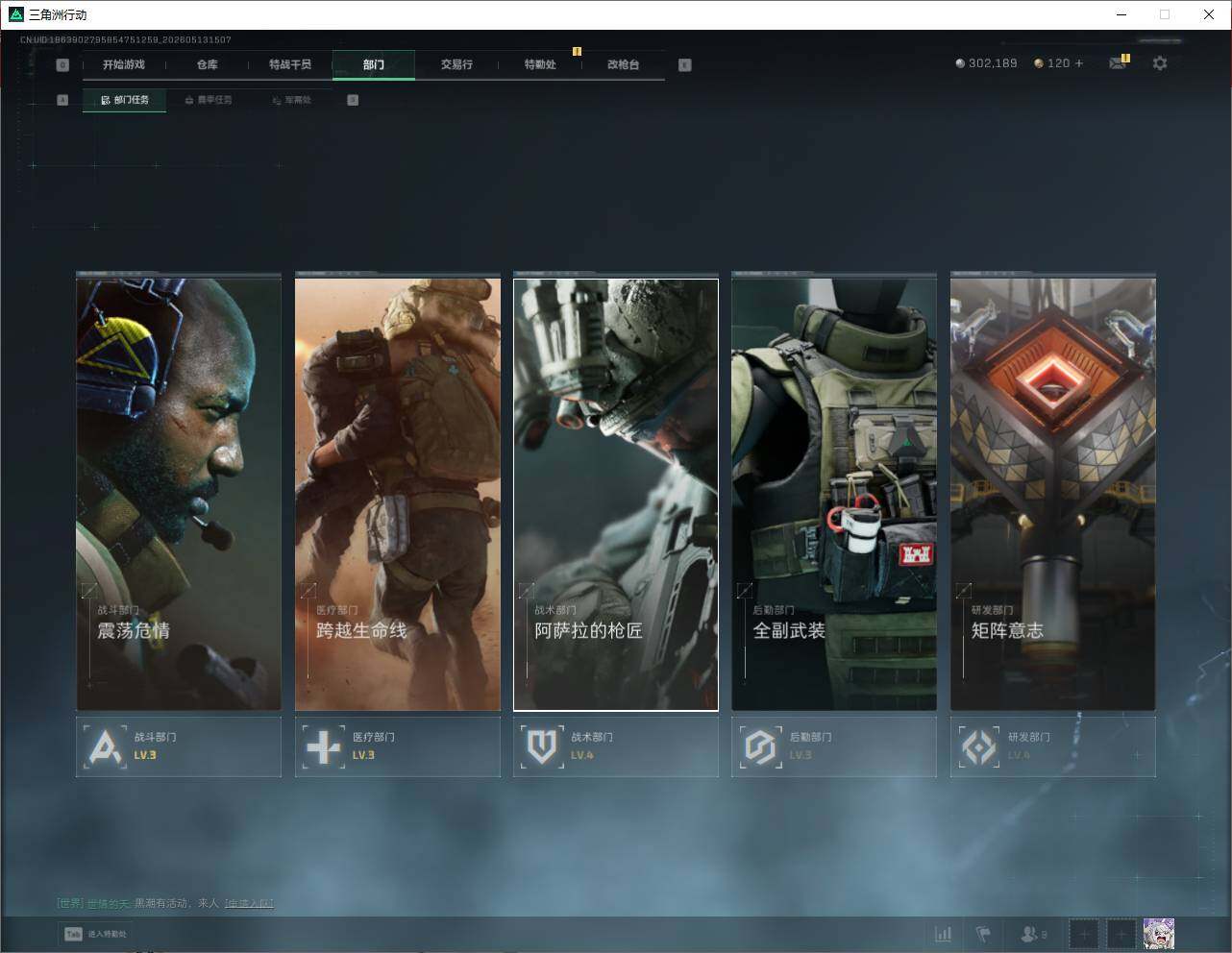Open the 开始游戏 tab
1232x953 pixels.
click(x=124, y=64)
